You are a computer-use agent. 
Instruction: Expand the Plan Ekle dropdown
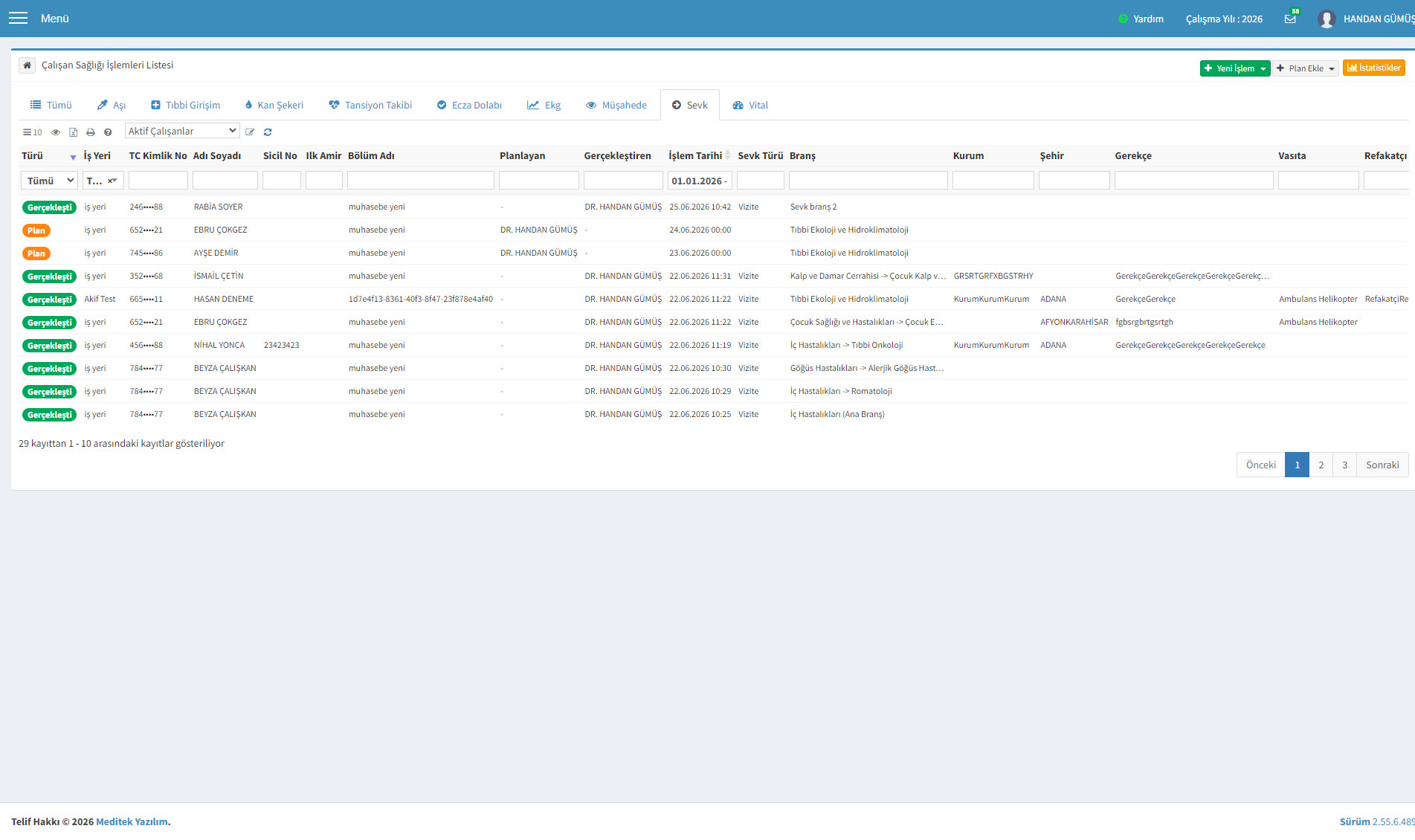click(1306, 68)
